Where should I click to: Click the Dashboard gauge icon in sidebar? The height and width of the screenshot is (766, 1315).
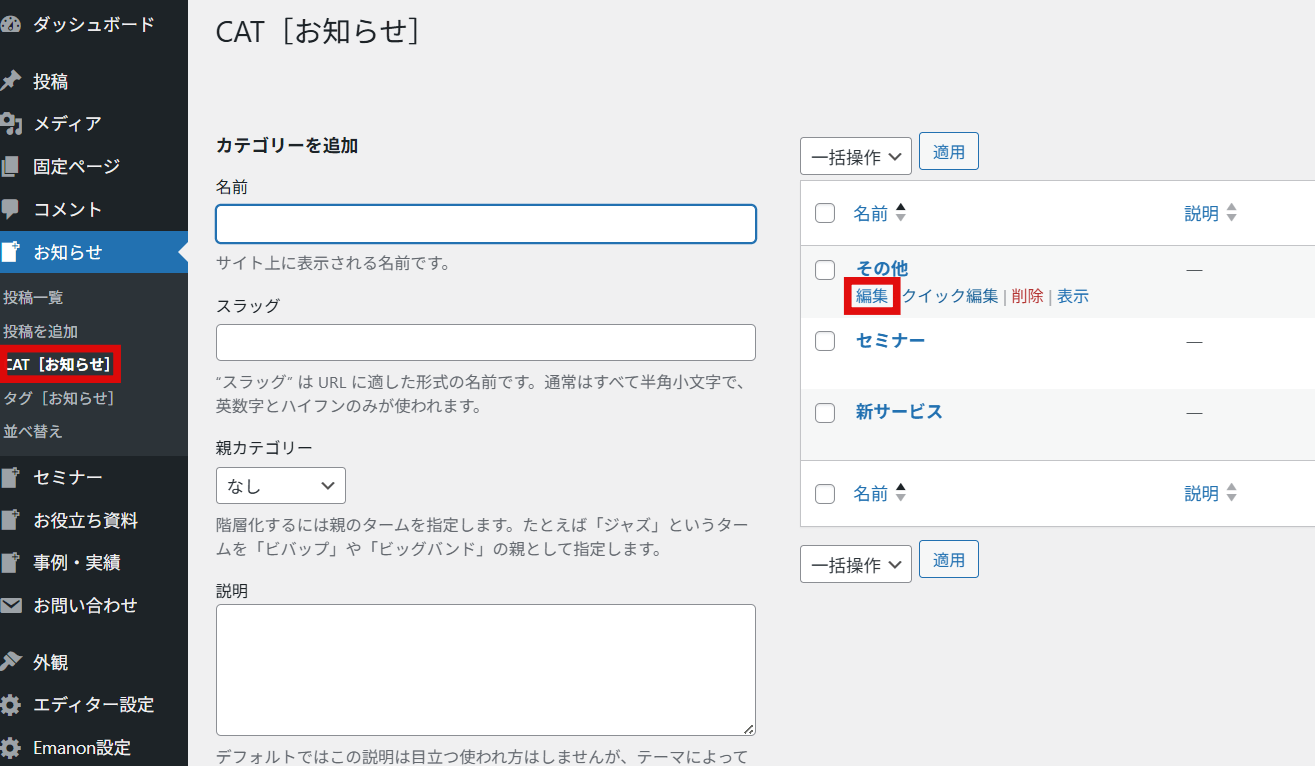pyautogui.click(x=10, y=25)
